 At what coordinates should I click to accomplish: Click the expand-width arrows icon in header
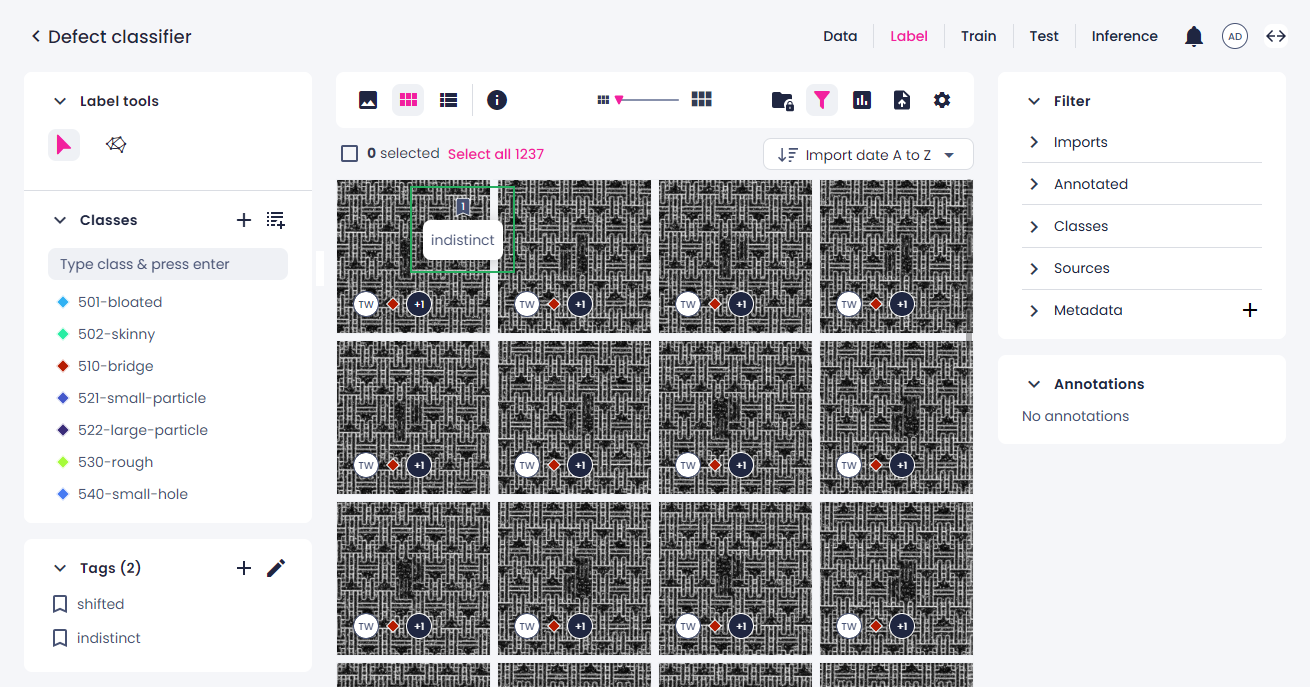tap(1276, 36)
